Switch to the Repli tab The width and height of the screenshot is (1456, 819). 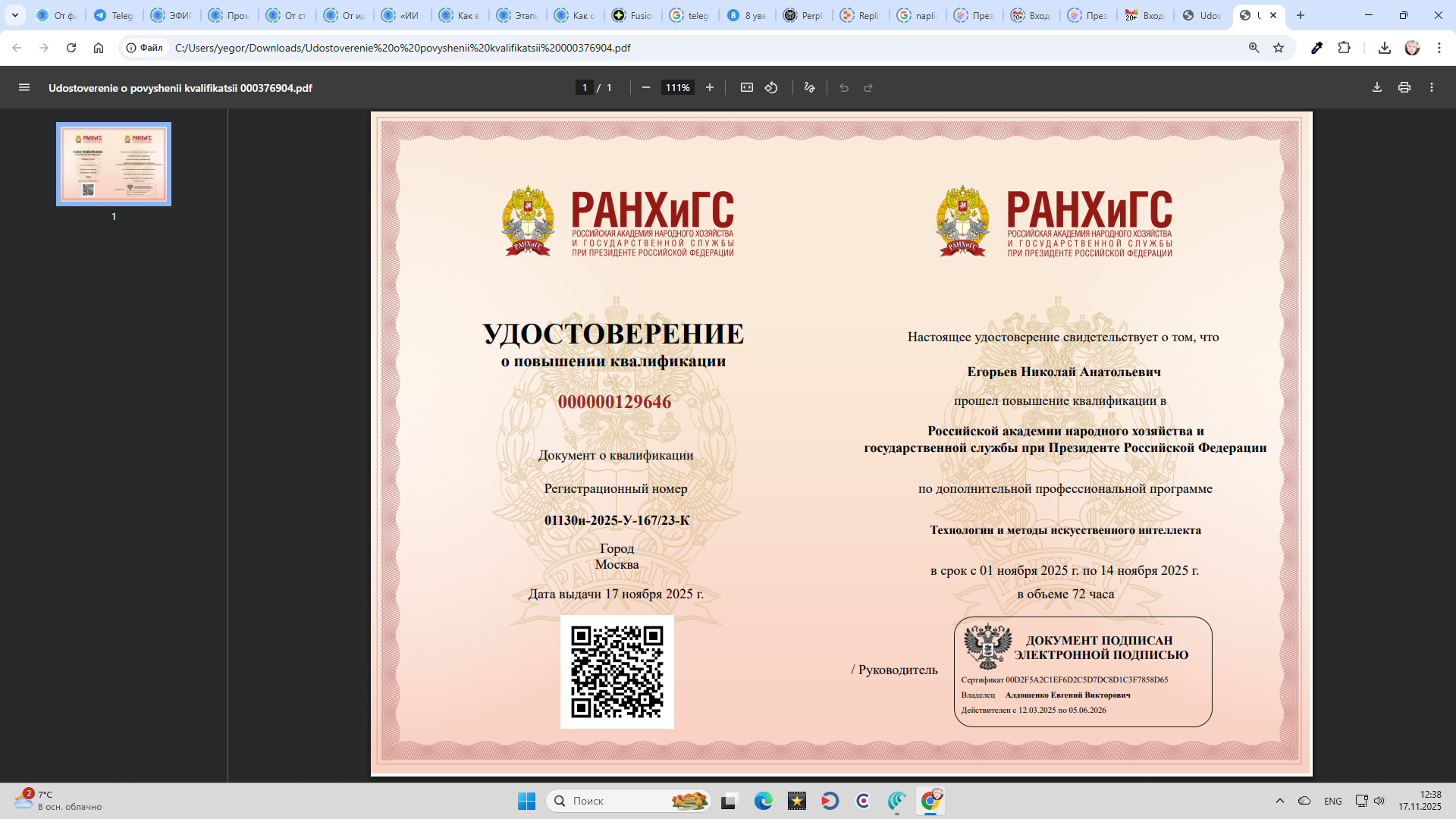point(861,15)
